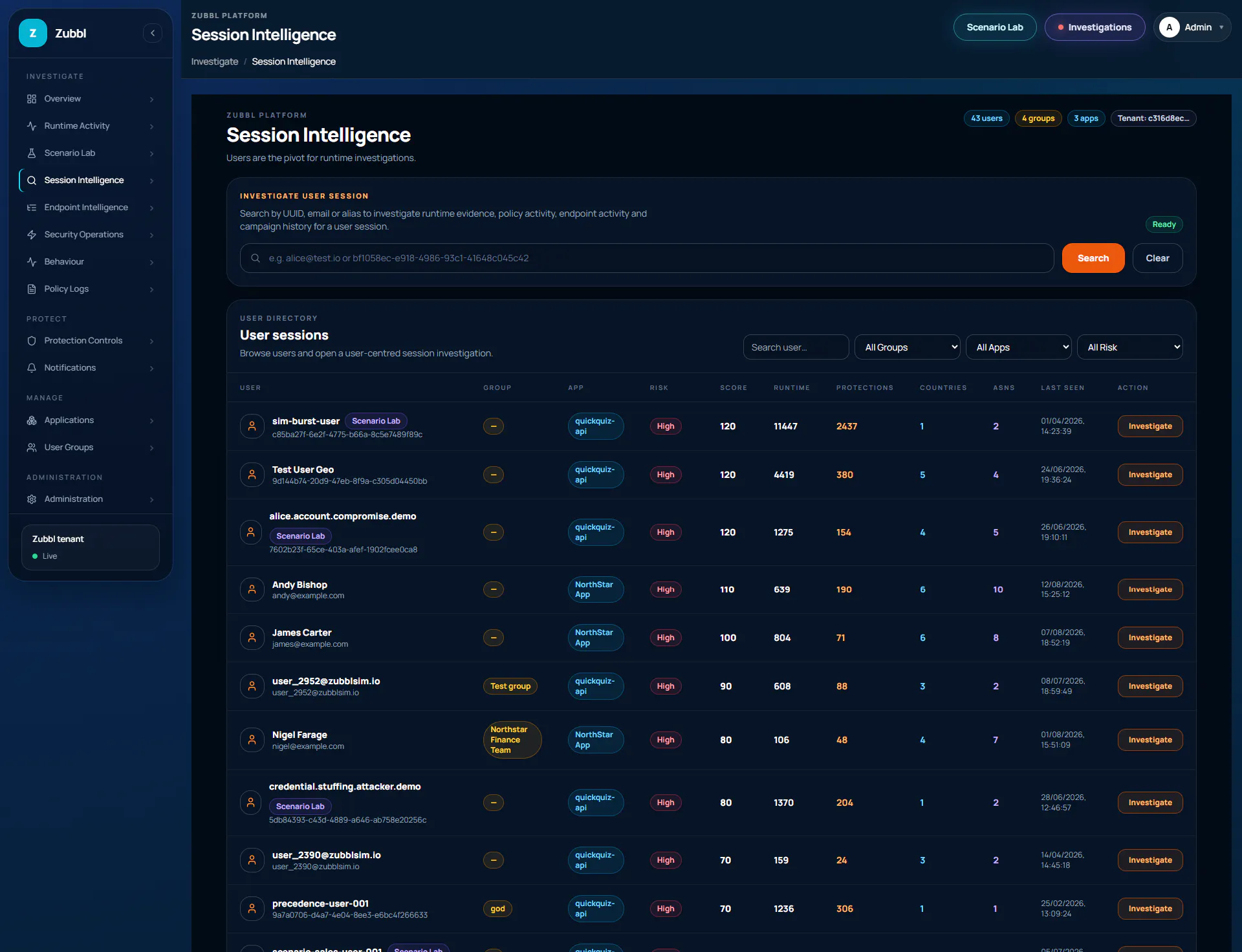The image size is (1242, 952).
Task: Collapse the sidebar with the chevron button
Action: click(153, 33)
